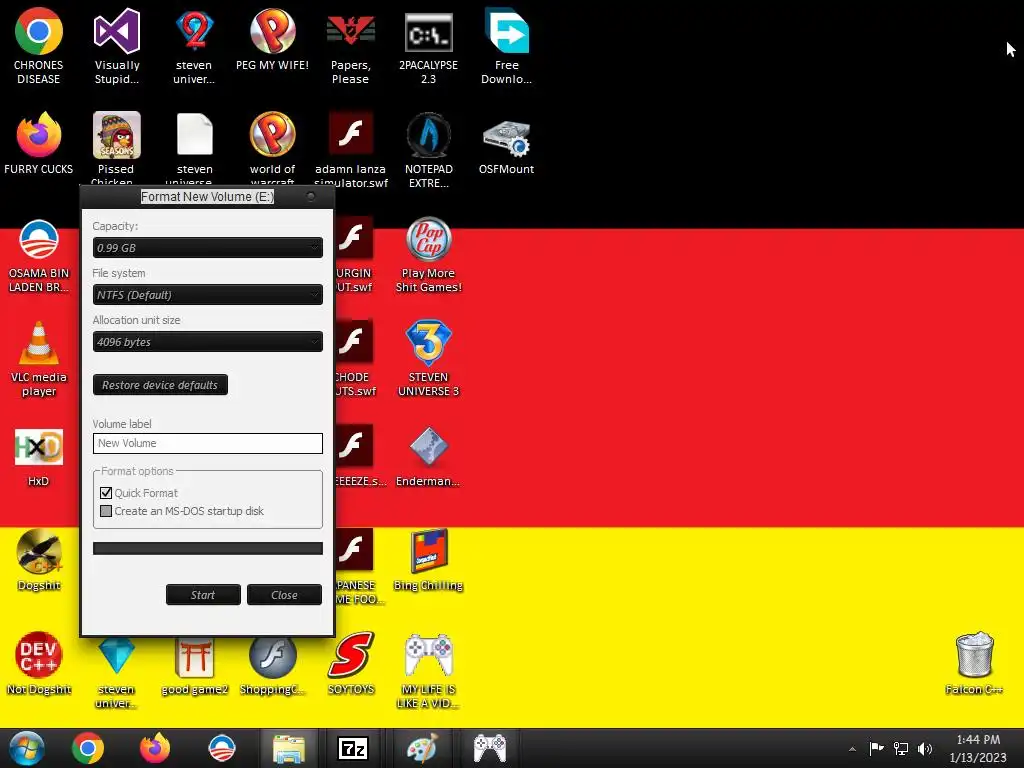Image resolution: width=1024 pixels, height=768 pixels.
Task: Open gamepad icon on the taskbar
Action: click(x=490, y=748)
